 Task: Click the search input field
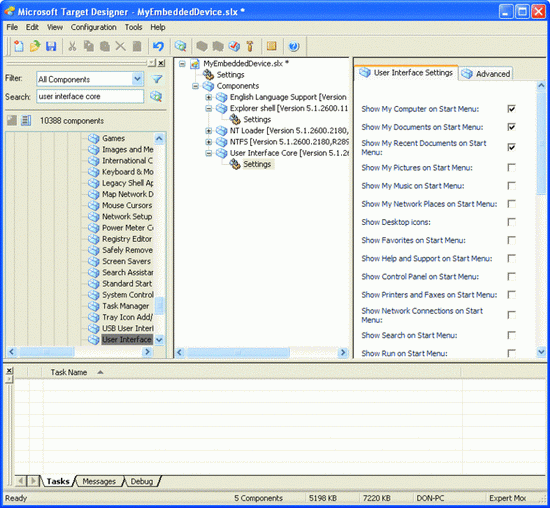(90, 96)
